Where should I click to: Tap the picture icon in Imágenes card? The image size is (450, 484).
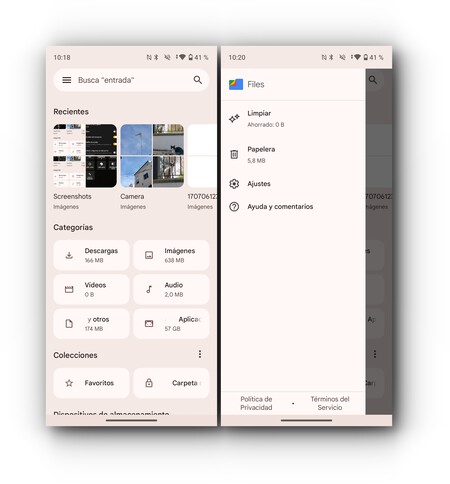point(149,255)
